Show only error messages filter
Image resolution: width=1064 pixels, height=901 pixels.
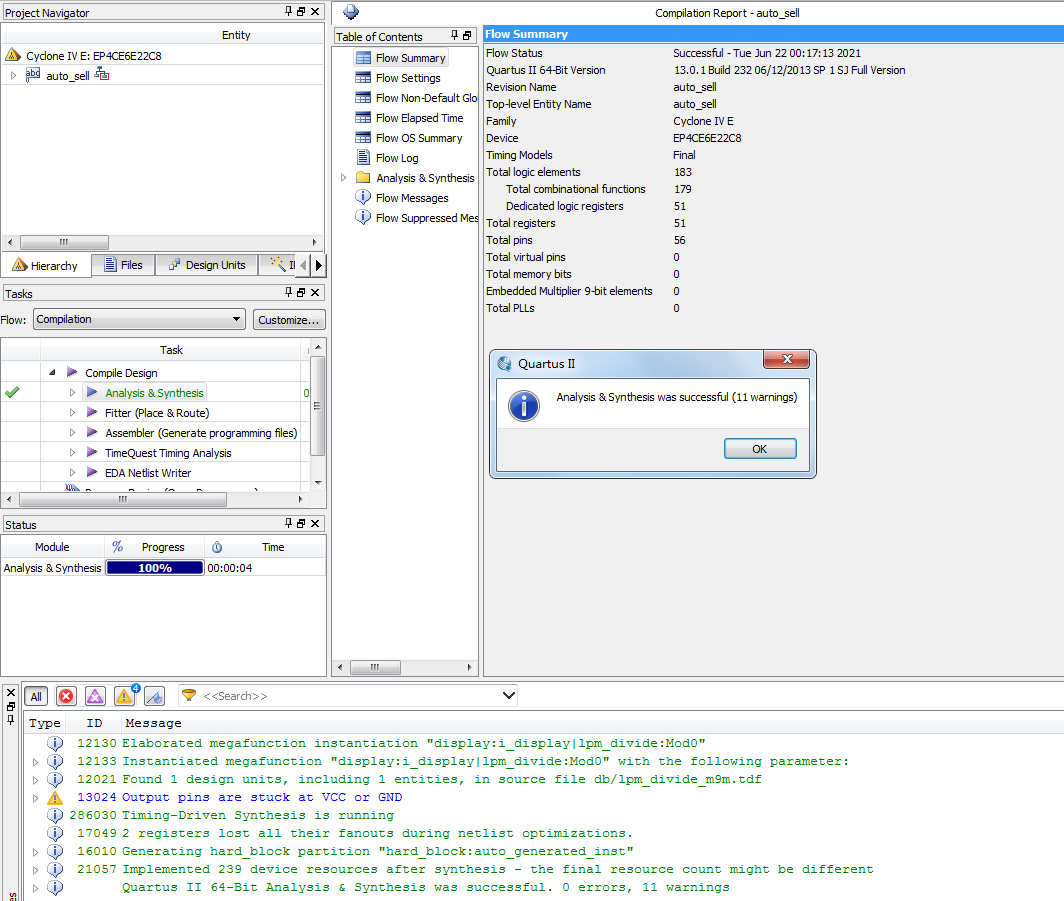pos(66,696)
